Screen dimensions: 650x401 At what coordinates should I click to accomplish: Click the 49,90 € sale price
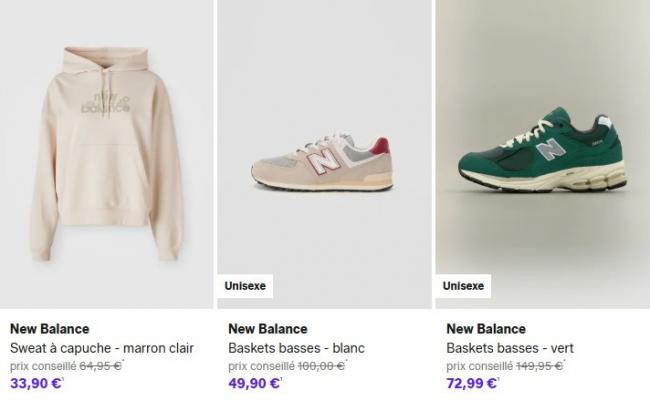254,383
